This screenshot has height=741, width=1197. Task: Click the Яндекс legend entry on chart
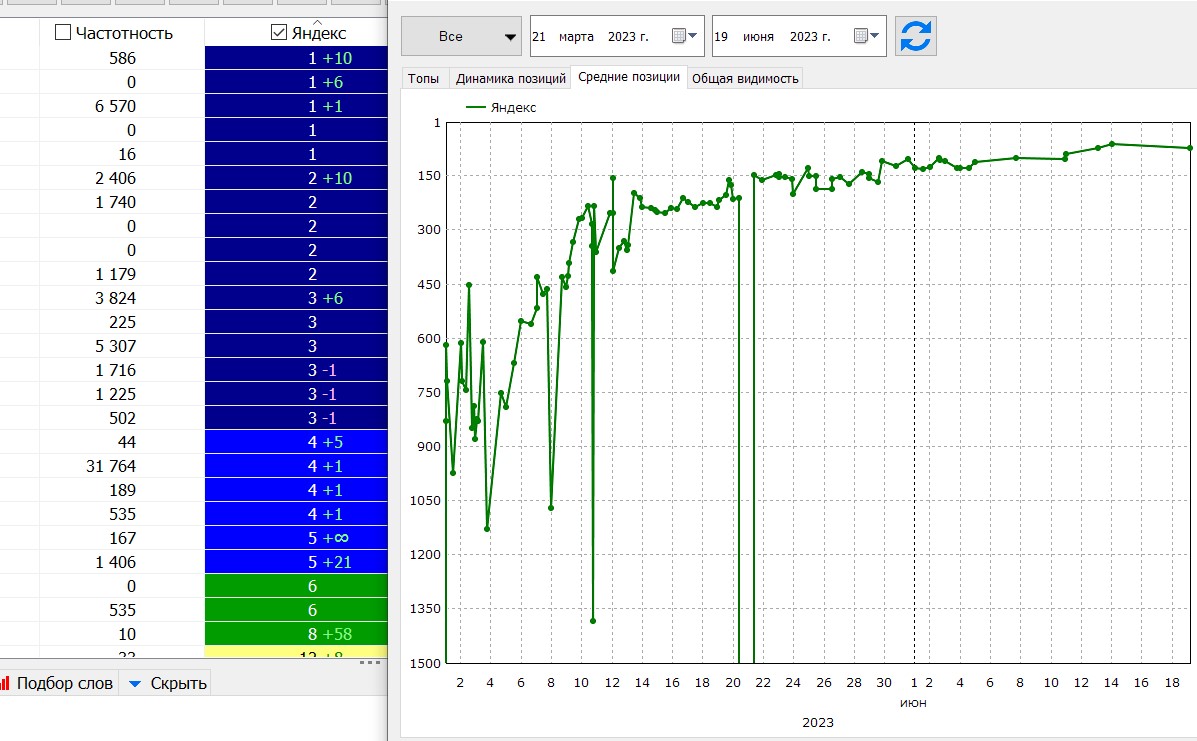(513, 107)
